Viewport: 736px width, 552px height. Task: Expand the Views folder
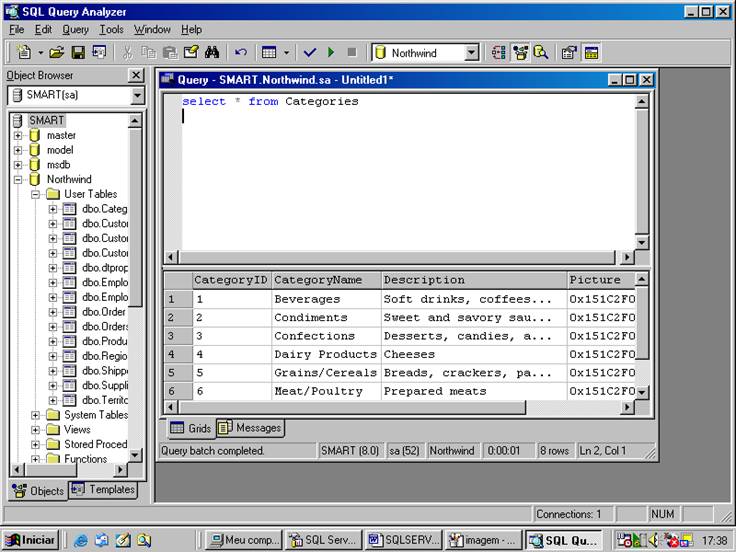[35, 430]
